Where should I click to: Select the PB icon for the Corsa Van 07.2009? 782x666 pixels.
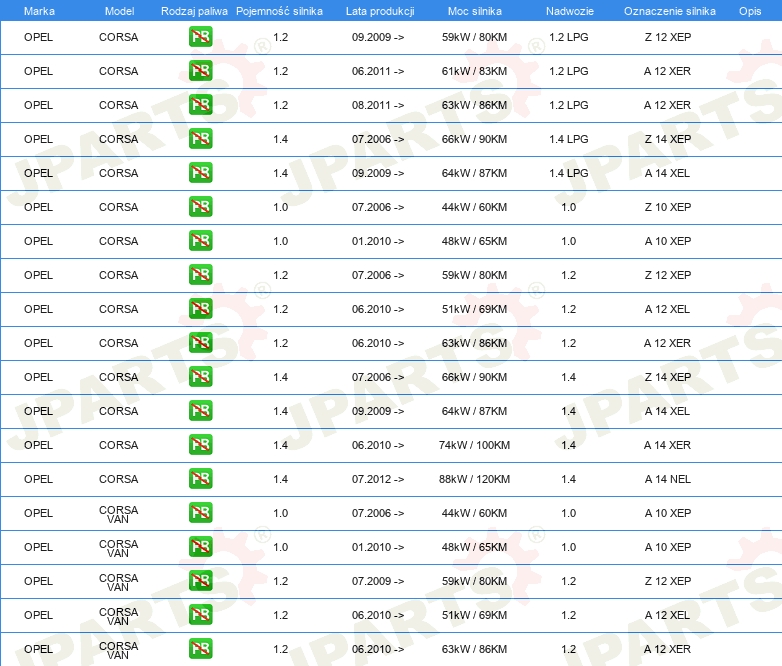pyautogui.click(x=200, y=581)
